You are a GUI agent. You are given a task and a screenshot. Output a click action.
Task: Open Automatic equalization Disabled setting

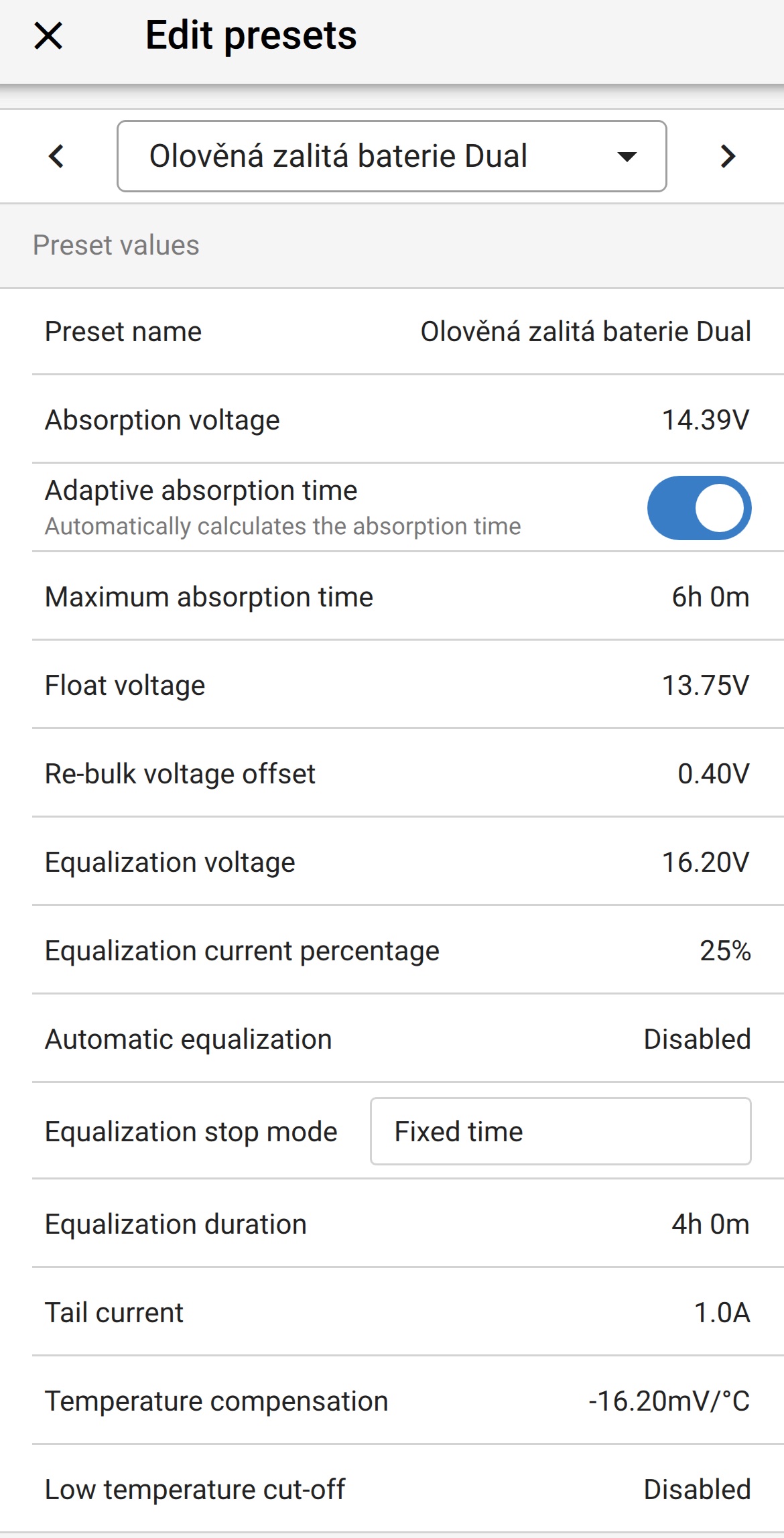pos(697,1039)
